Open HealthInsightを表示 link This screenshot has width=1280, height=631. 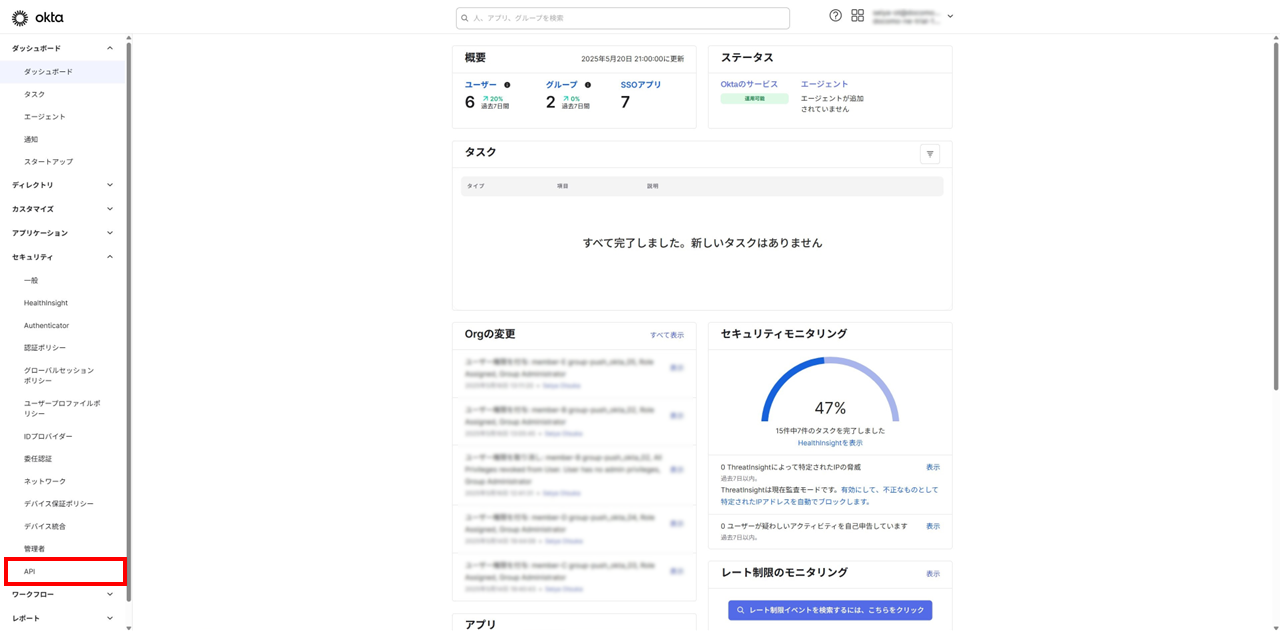830,442
